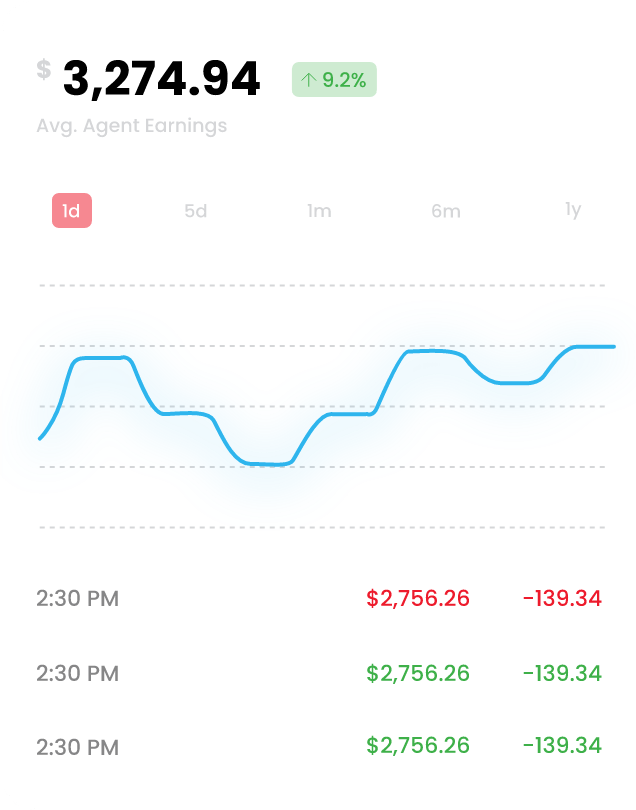Click the red -139.34 change value
The image size is (636, 810).
point(562,599)
